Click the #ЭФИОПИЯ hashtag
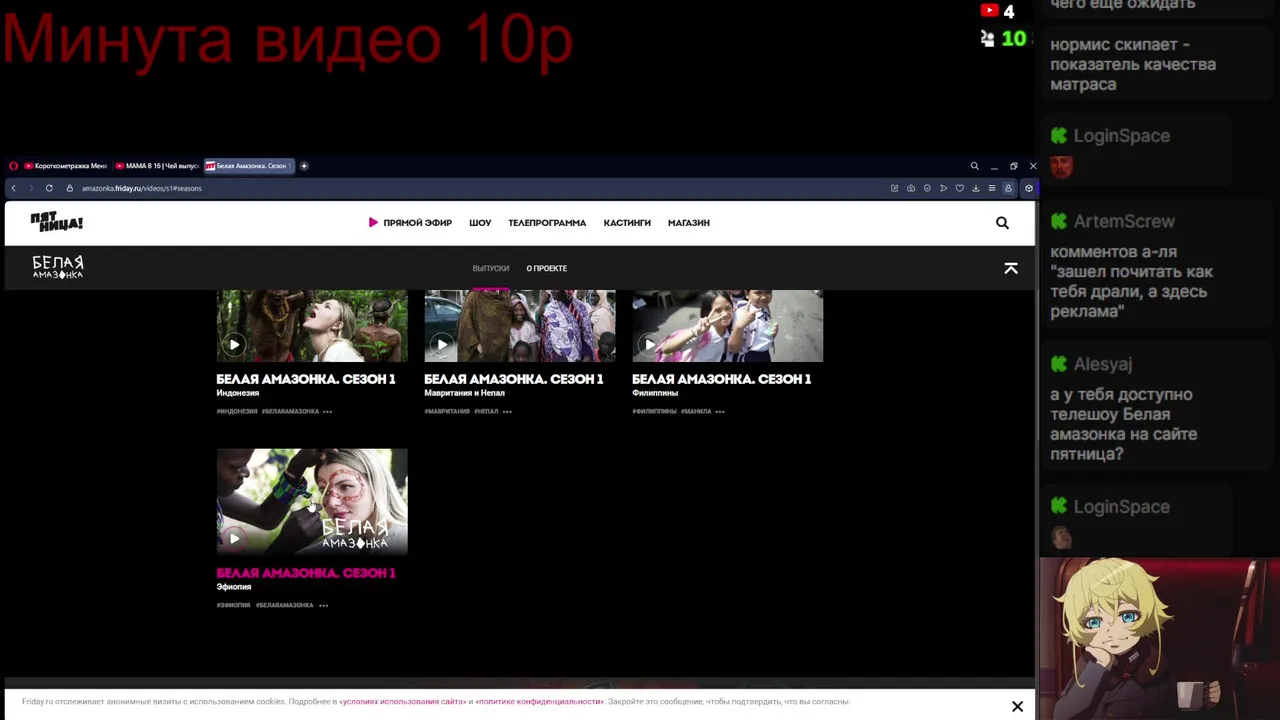Screen dimensions: 1280x720 pyautogui.click(x=233, y=605)
